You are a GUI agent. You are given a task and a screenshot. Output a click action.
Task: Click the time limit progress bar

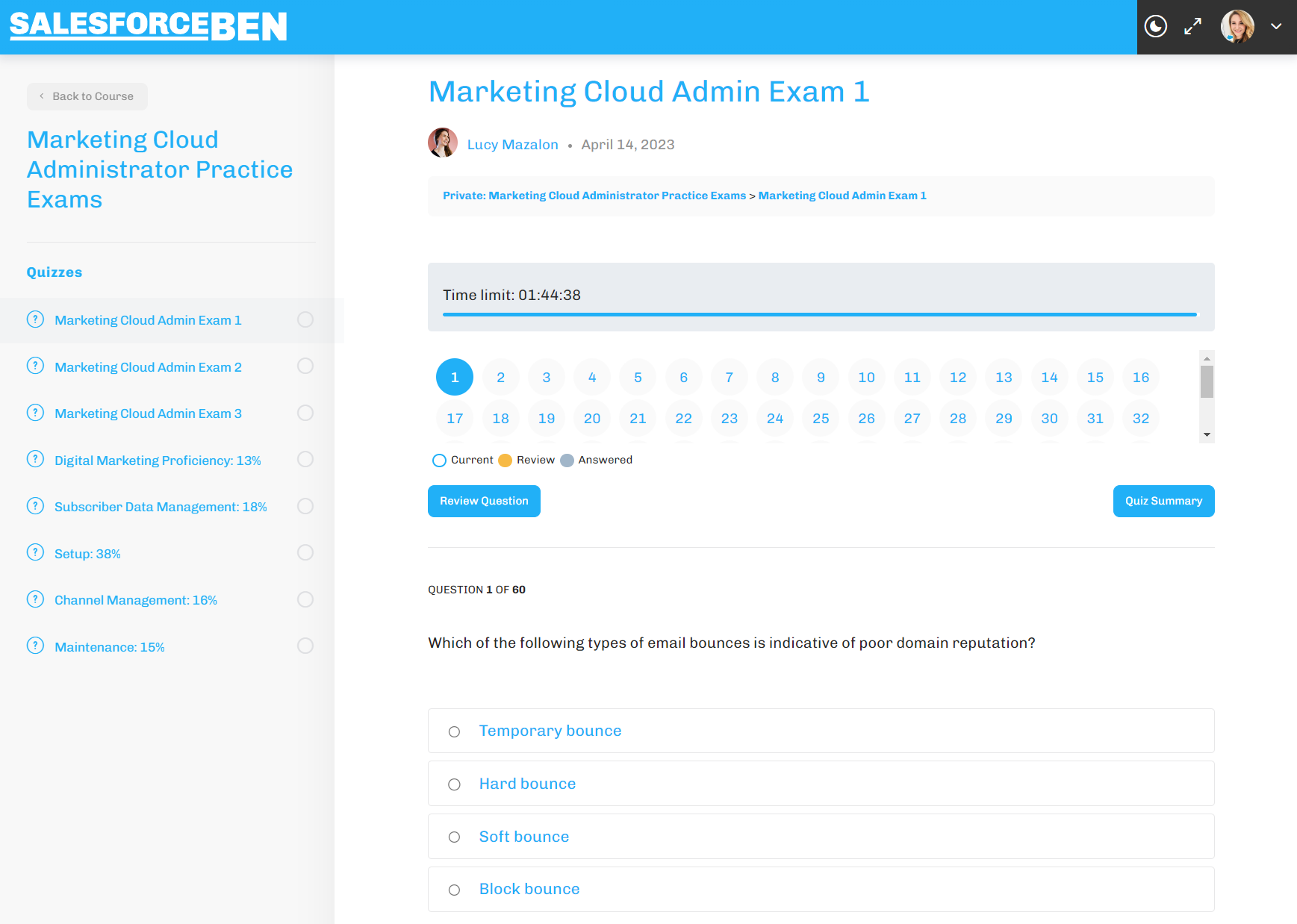coord(820,315)
